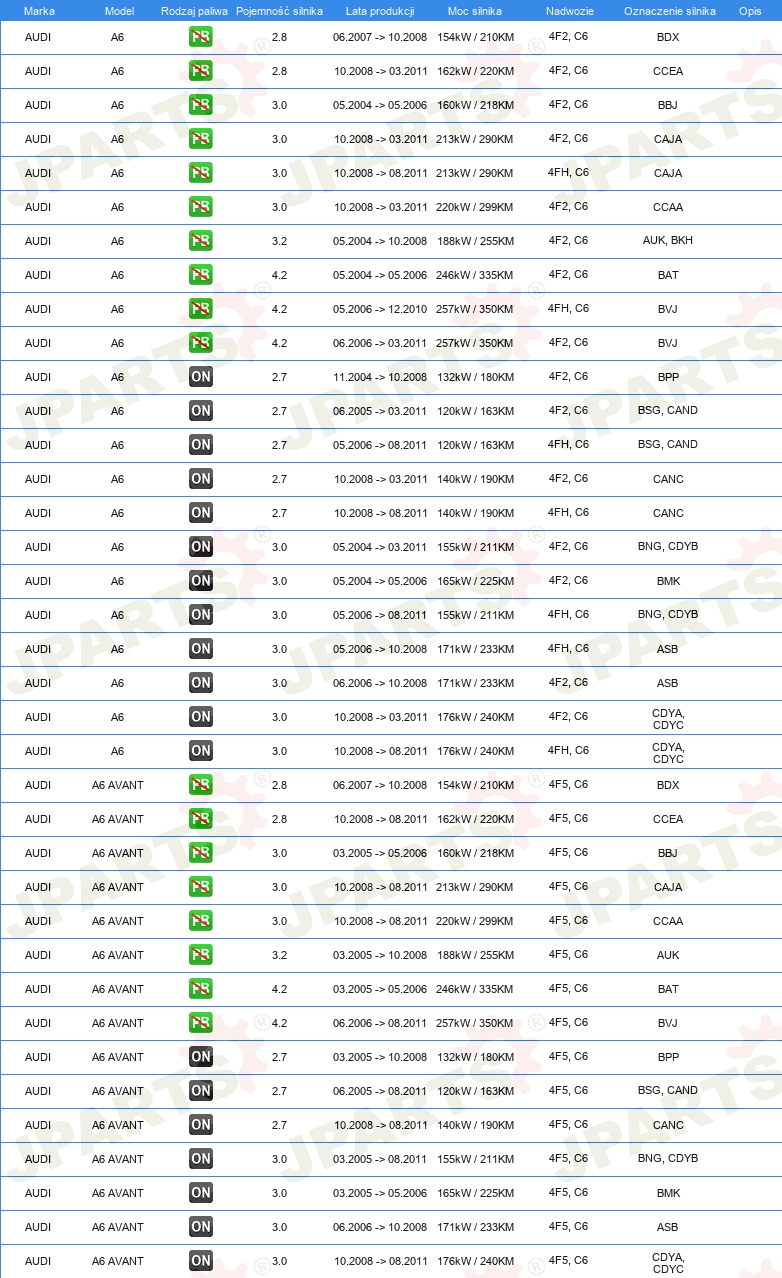Viewport: 782px width, 1278px height.
Task: Click the ON diesel icon in the A6 4F2 BMK row
Action: click(x=201, y=581)
